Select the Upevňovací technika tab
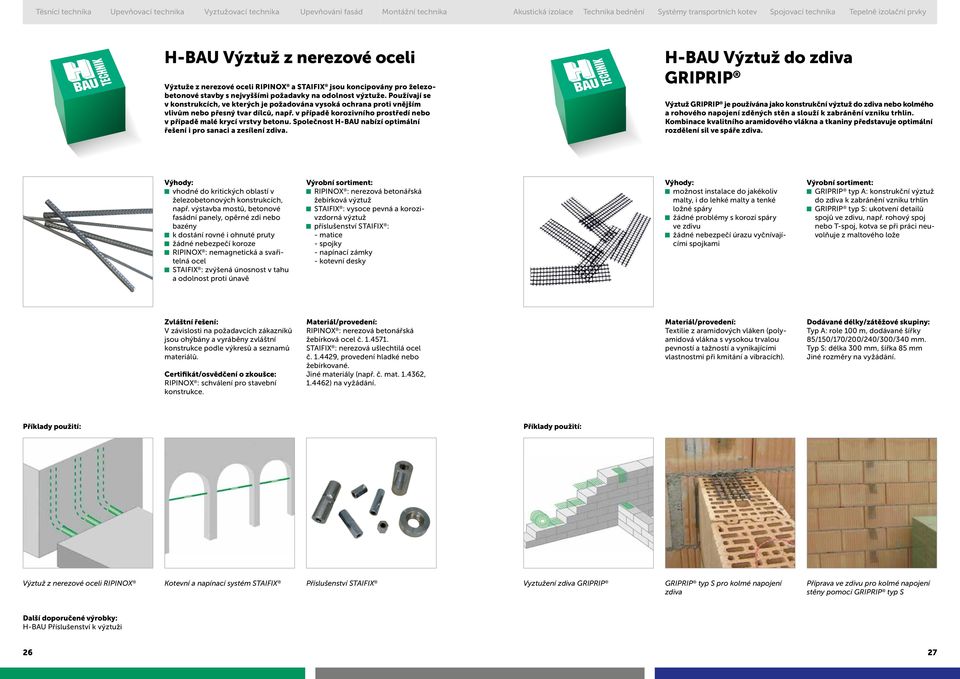Image resolution: width=960 pixels, height=679 pixels. (x=147, y=12)
